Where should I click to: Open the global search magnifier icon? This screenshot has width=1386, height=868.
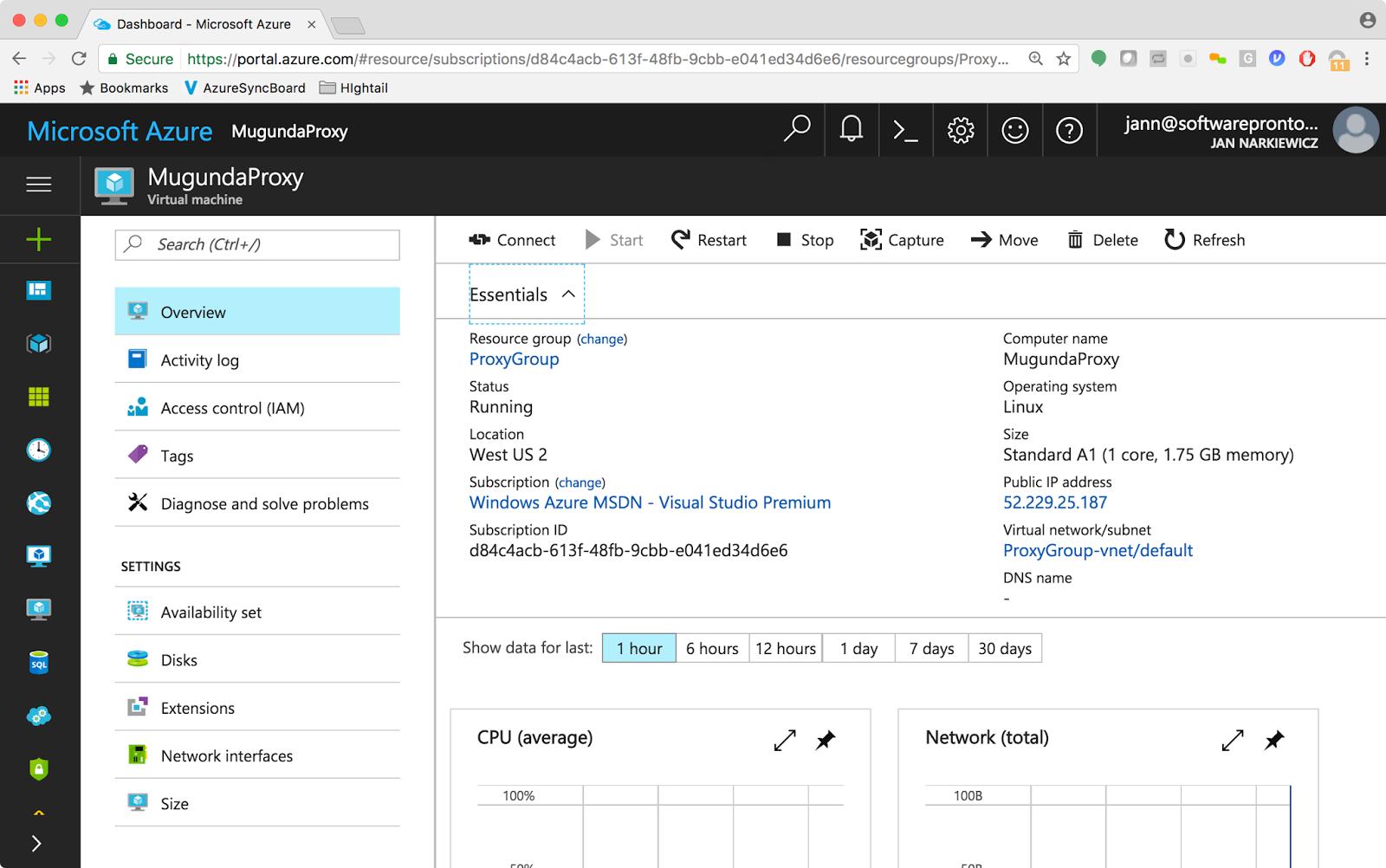(x=796, y=130)
